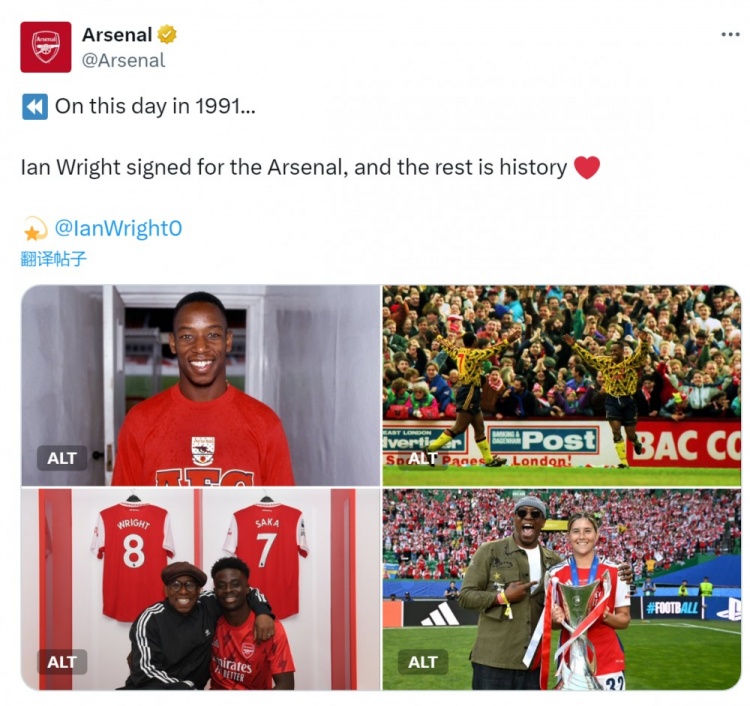
Task: Click the 'On this day in 1991...' post text
Action: (x=155, y=106)
